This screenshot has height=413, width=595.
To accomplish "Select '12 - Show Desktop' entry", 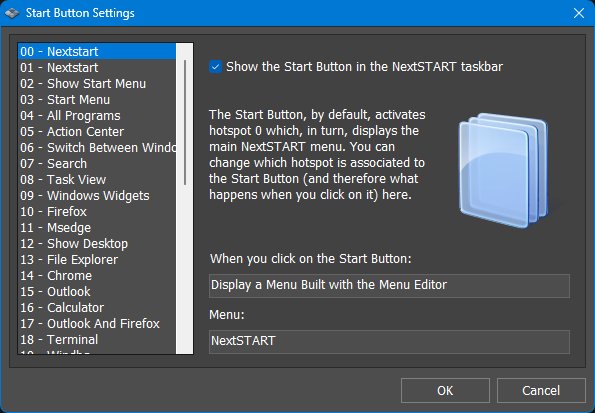I will point(97,243).
